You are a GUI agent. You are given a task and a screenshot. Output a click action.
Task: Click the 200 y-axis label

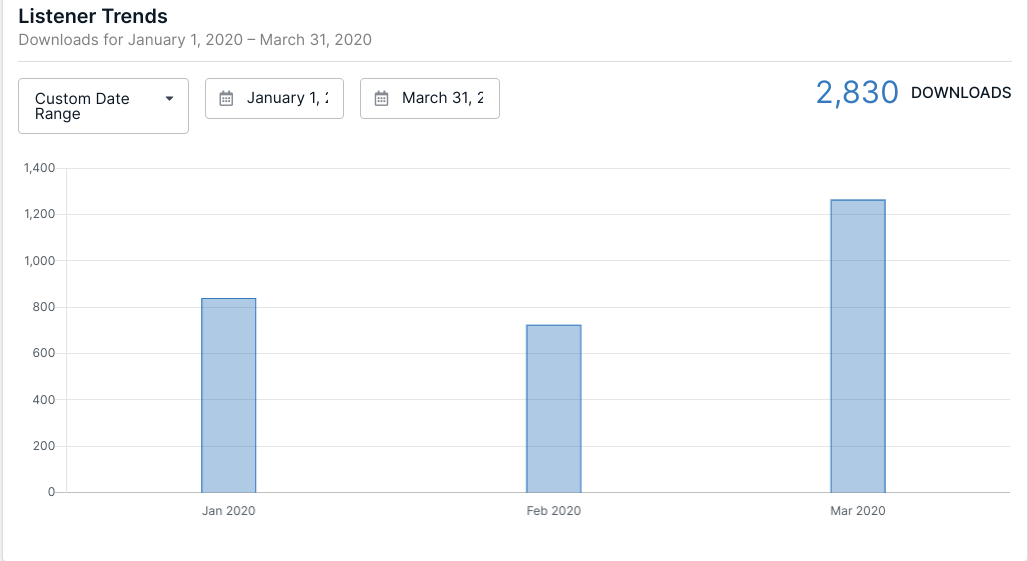tap(44, 446)
